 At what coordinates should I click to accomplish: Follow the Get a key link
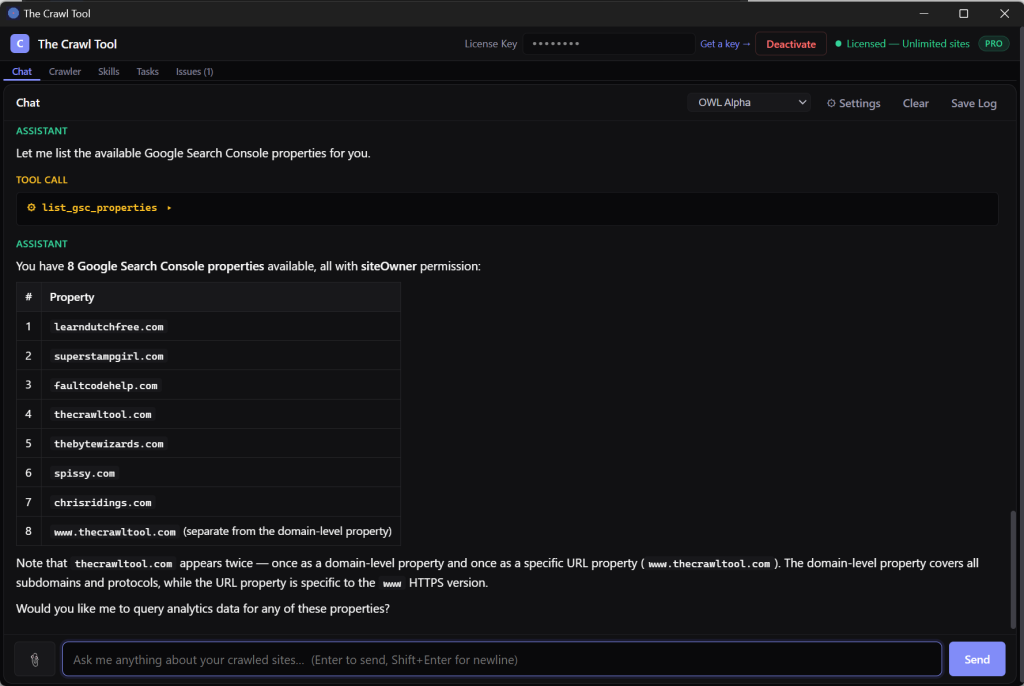(725, 44)
